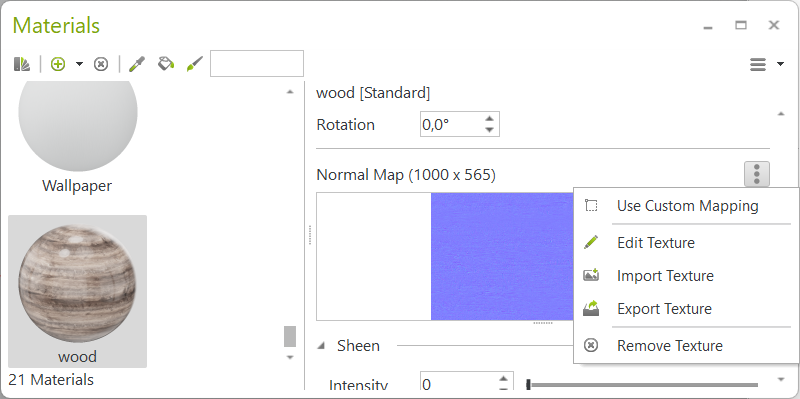Click the blue normal map texture preview
This screenshot has height=399, width=800.
coord(502,257)
